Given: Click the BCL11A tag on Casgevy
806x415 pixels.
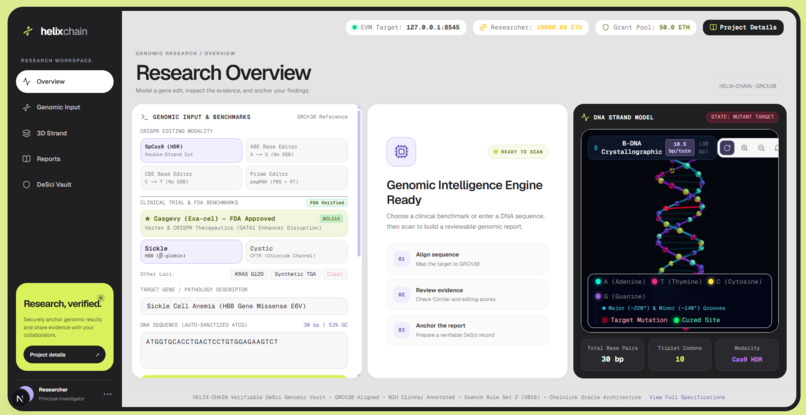Looking at the screenshot, I should click(x=332, y=219).
